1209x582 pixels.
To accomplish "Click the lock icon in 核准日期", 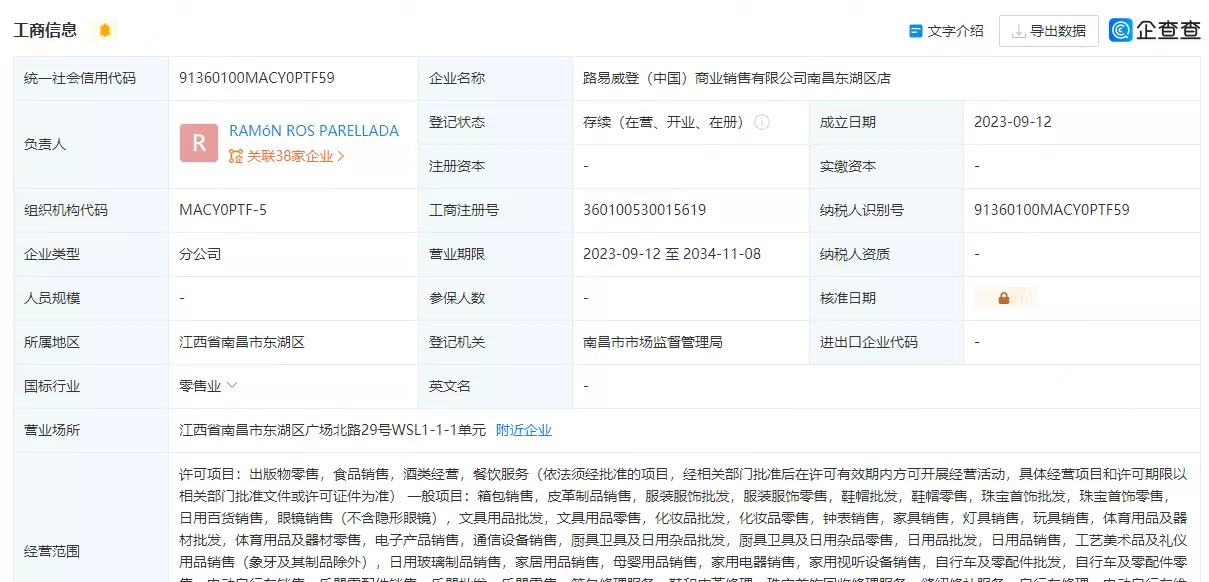I will point(1003,298).
